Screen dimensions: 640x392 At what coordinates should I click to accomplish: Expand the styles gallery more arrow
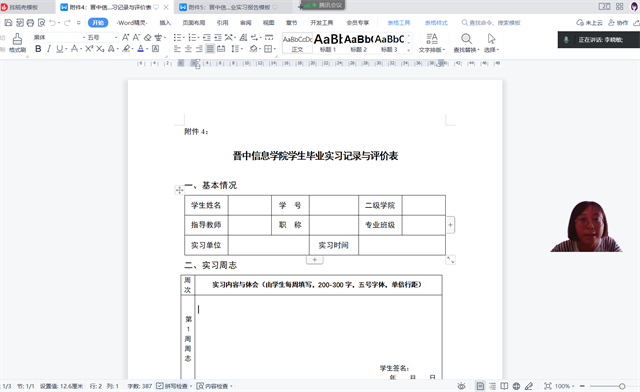[409, 50]
